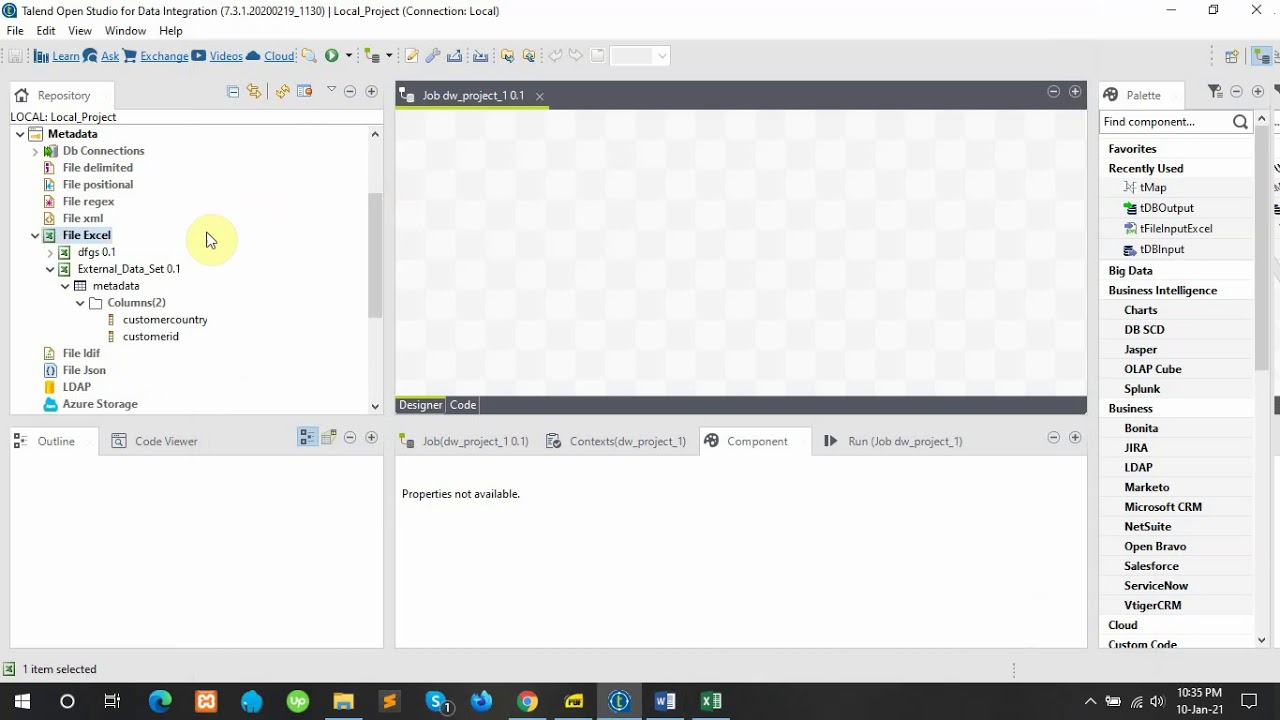Click the Repository scrollbar down arrow
The width and height of the screenshot is (1280, 720).
click(x=375, y=406)
